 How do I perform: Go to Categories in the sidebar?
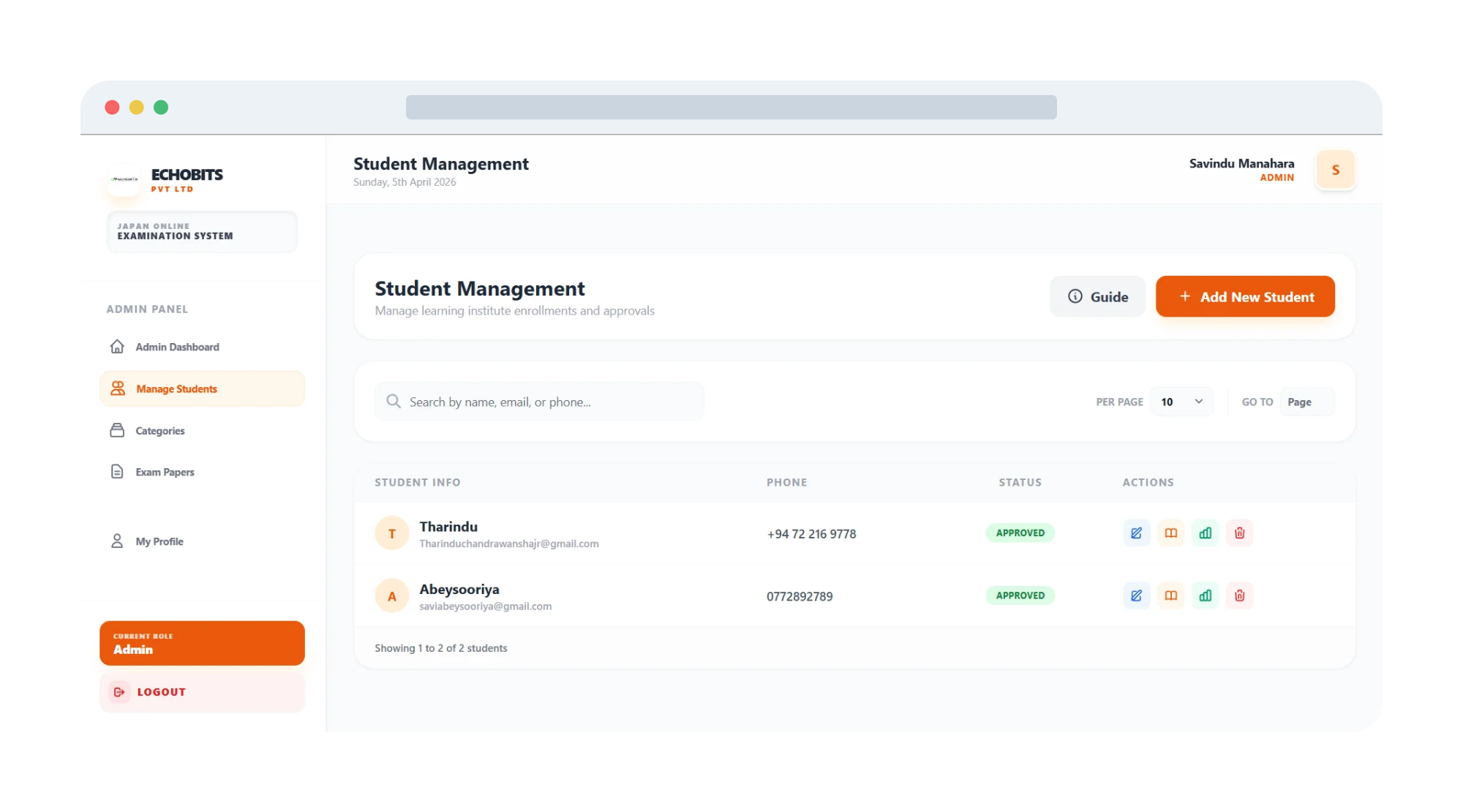(159, 431)
